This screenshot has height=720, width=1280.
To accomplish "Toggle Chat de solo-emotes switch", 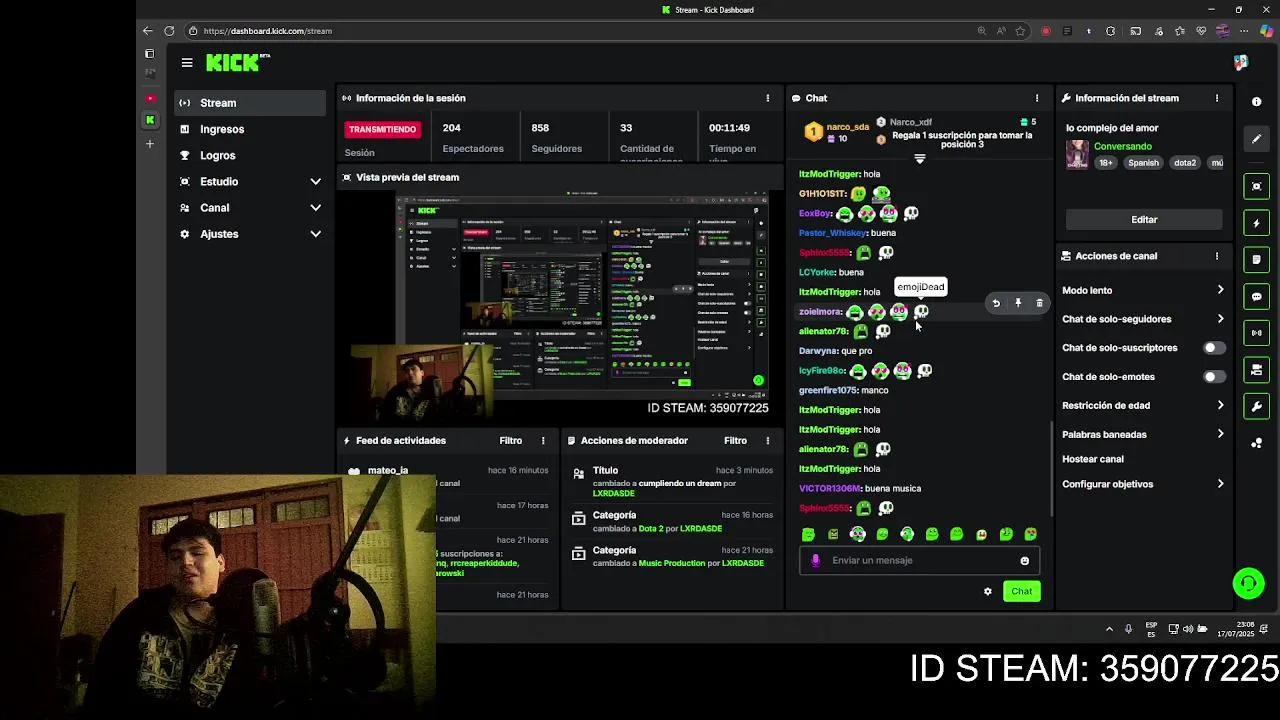I will pos(1213,377).
